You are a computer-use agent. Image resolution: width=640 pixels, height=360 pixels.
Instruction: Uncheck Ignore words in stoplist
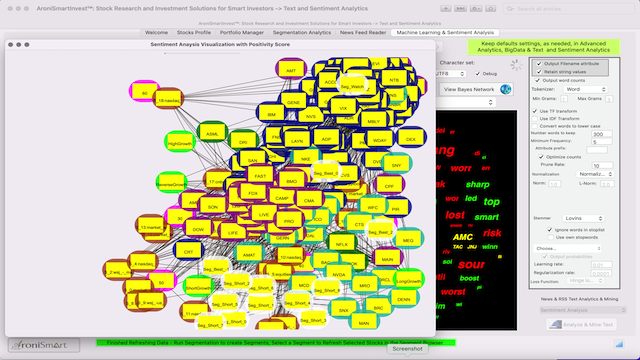550,230
